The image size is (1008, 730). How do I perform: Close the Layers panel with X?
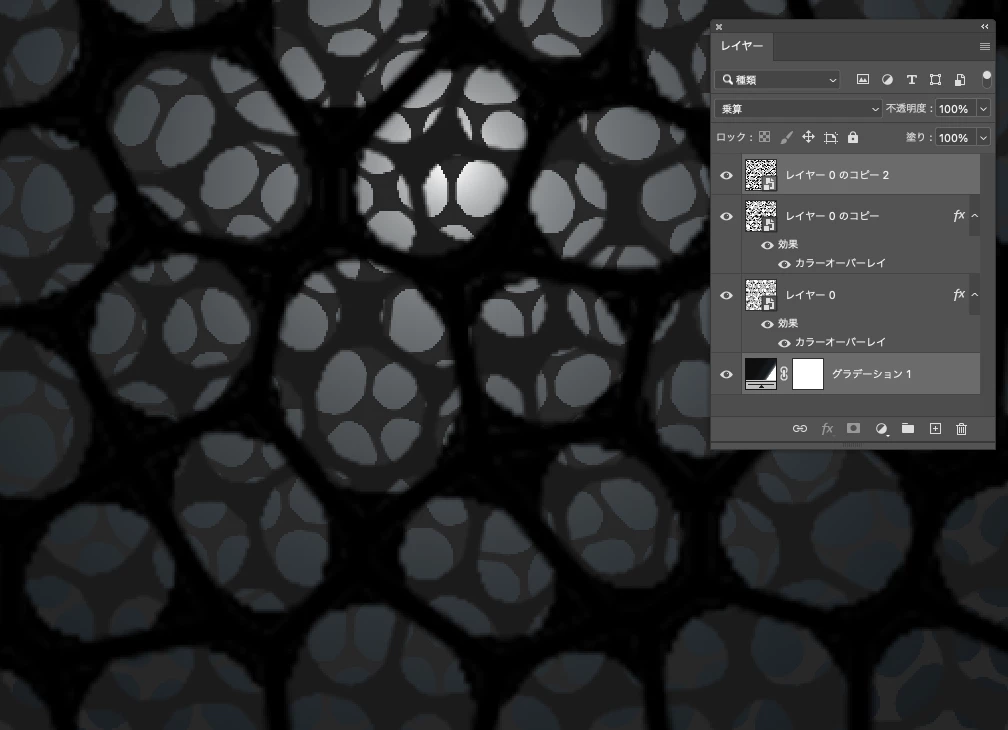(x=719, y=27)
